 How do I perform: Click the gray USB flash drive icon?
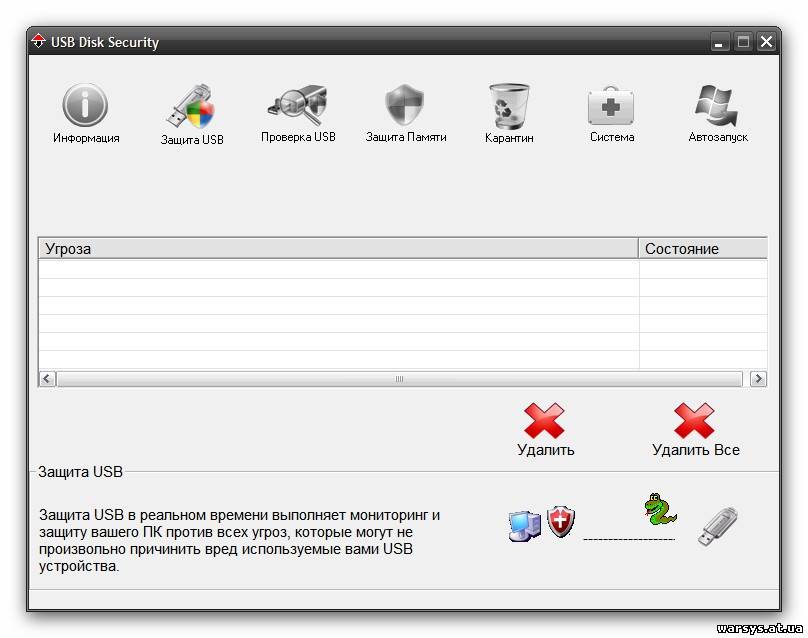pos(718,525)
